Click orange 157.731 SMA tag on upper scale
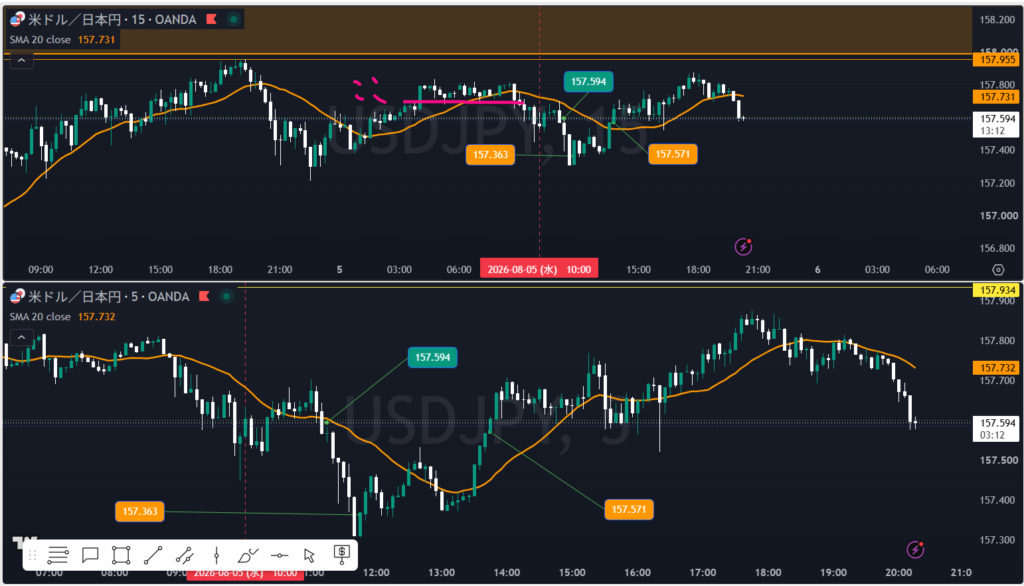The width and height of the screenshot is (1024, 586). tap(997, 97)
